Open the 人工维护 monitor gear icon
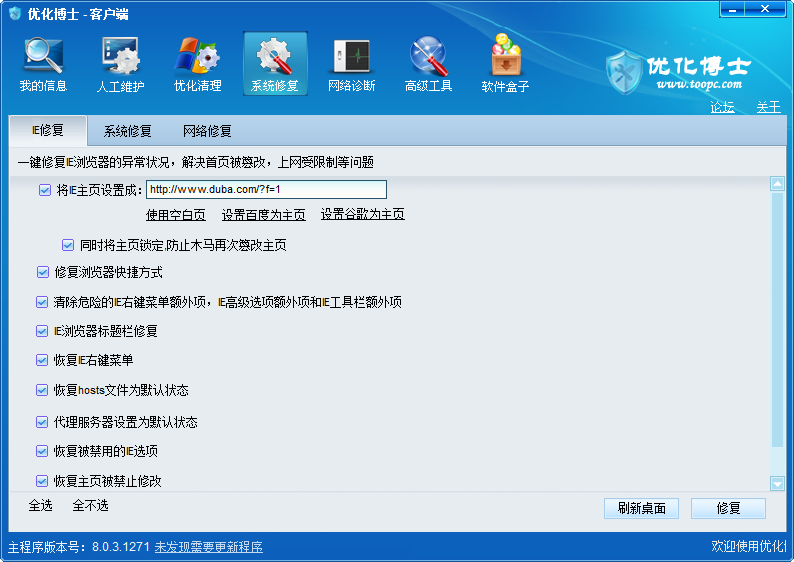Image resolution: width=794 pixels, height=562 pixels. click(121, 56)
